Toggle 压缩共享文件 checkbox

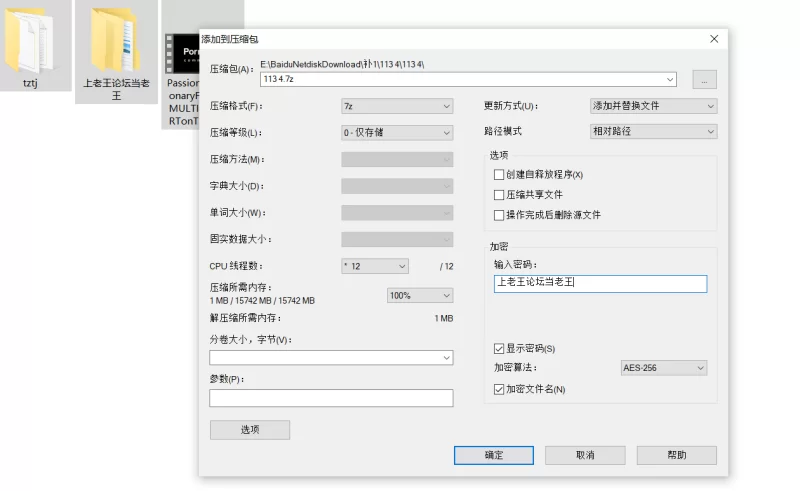click(x=500, y=195)
